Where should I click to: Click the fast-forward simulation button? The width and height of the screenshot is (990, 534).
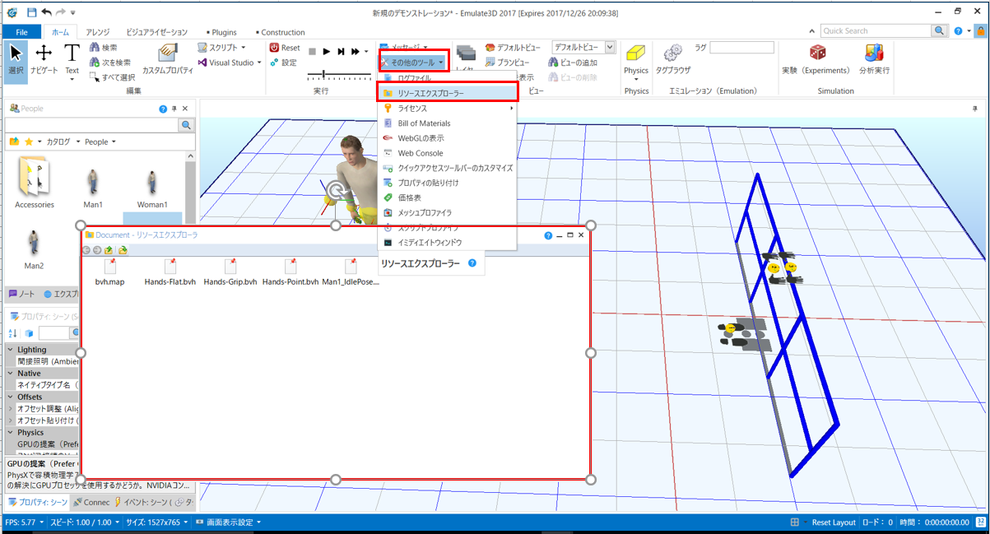[355, 52]
